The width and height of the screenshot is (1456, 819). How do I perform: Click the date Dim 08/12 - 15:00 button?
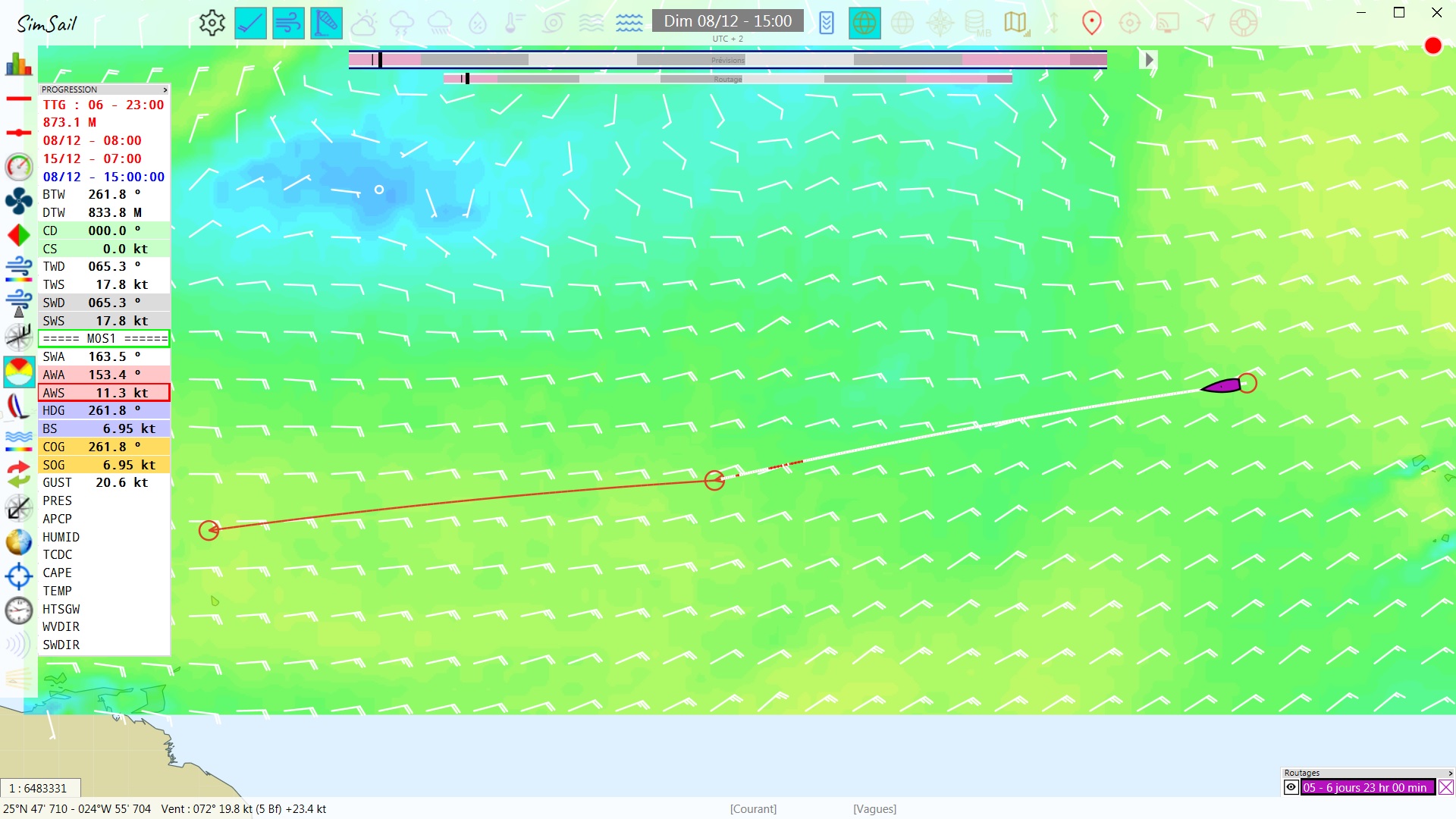727,21
